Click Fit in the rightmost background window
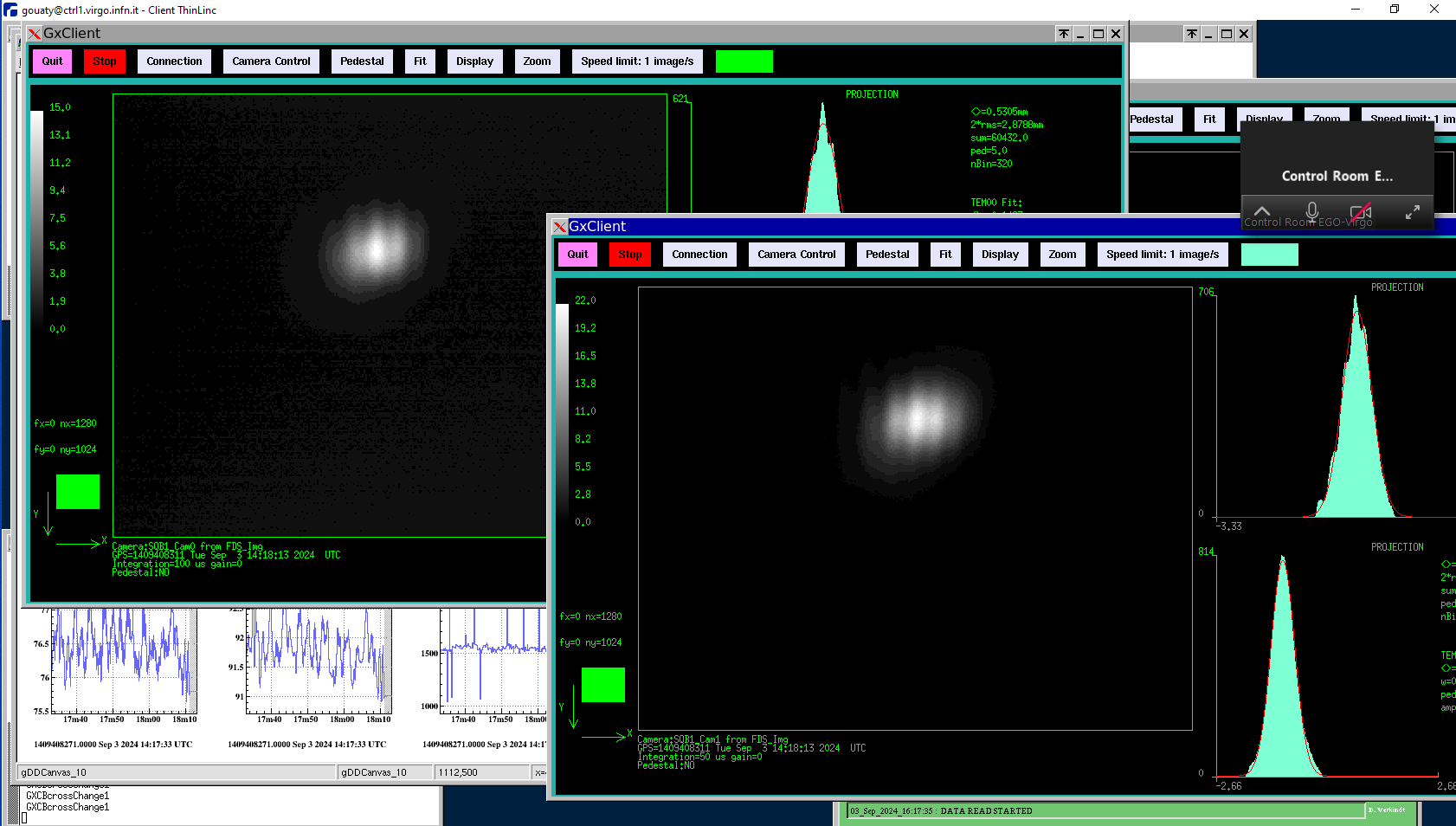 (x=1209, y=119)
